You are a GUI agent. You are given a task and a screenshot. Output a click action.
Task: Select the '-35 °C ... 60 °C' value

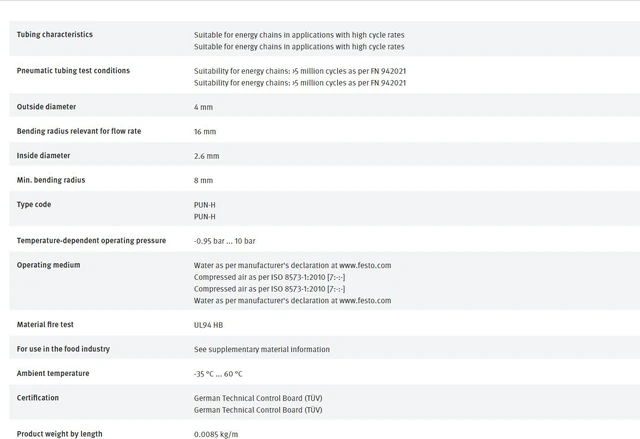218,374
